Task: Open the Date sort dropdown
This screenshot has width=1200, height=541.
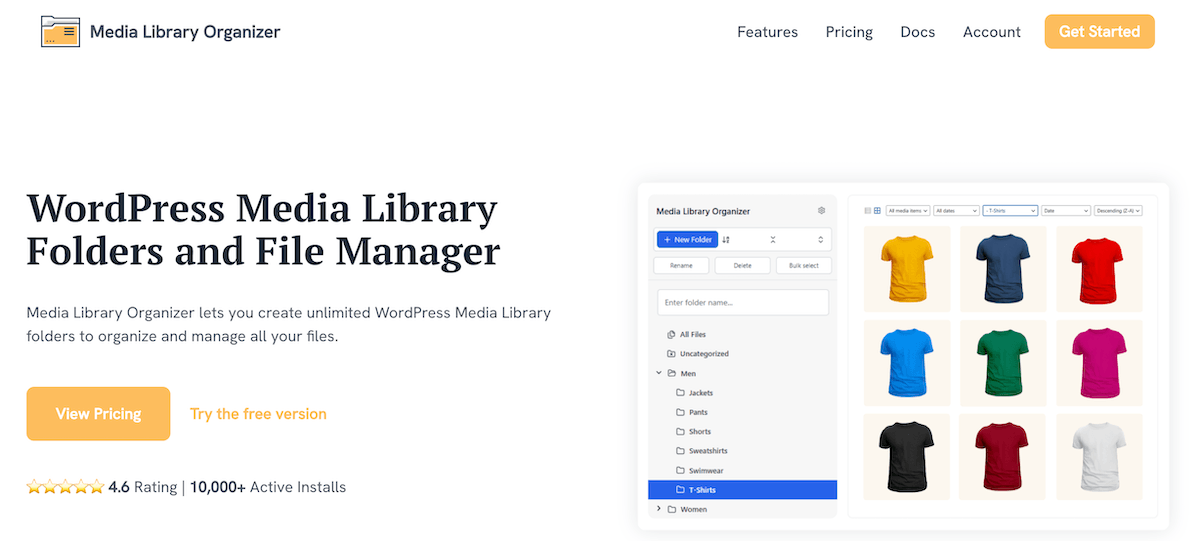Action: point(1066,211)
